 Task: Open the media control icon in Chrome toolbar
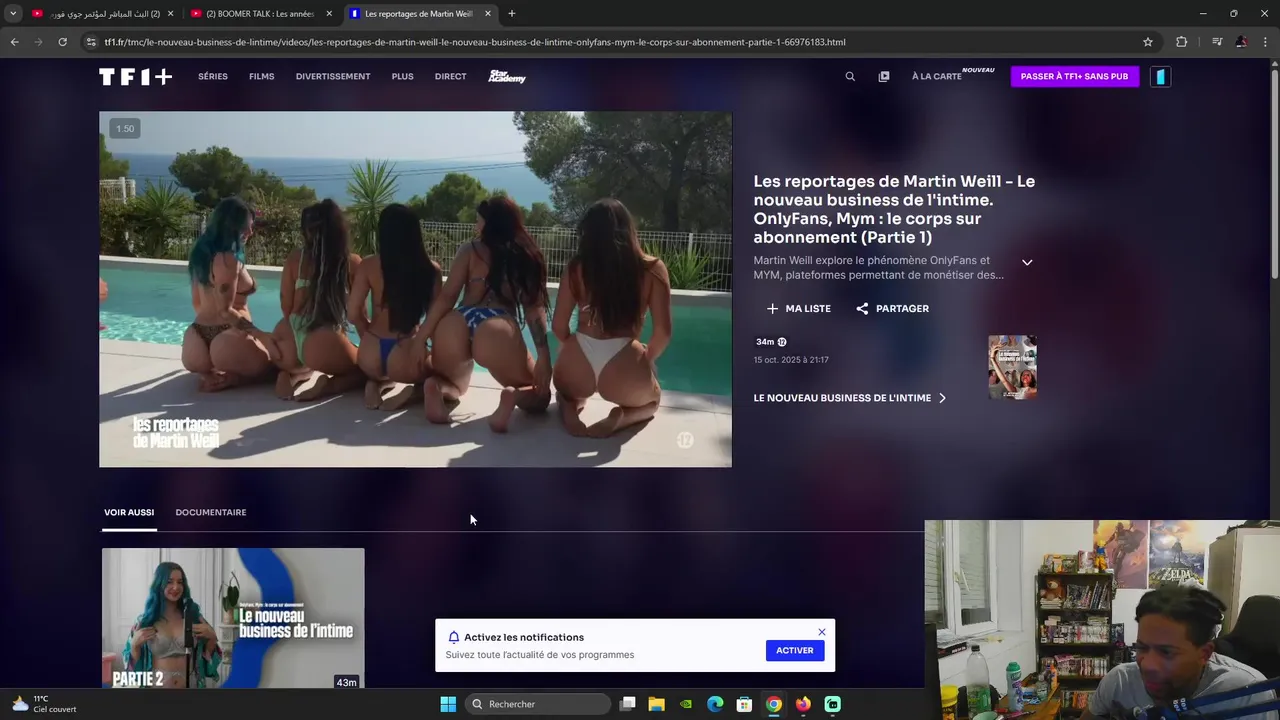tap(1217, 42)
